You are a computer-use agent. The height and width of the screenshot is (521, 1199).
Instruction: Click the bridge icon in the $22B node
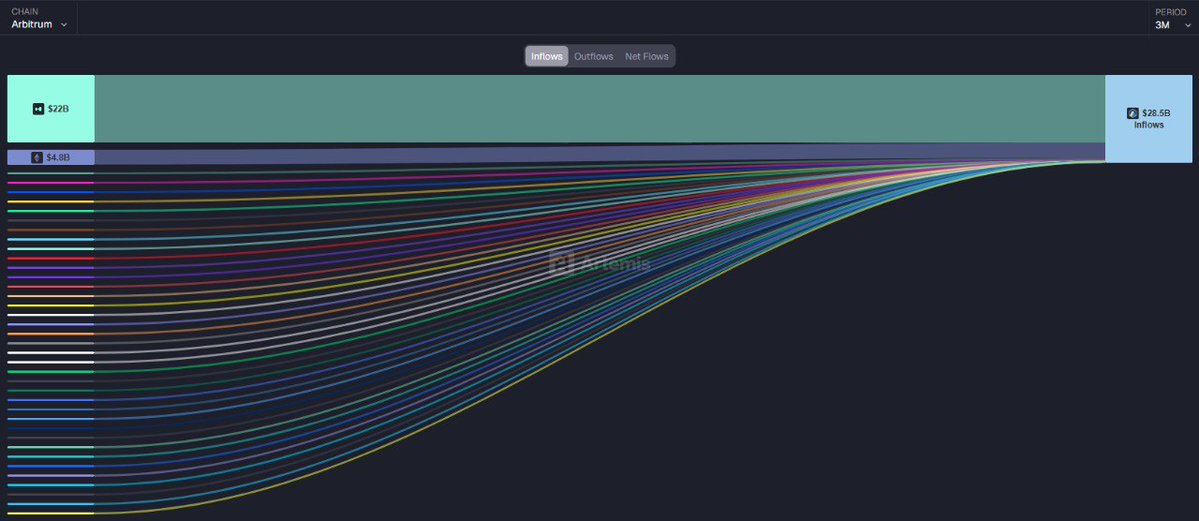click(x=39, y=108)
